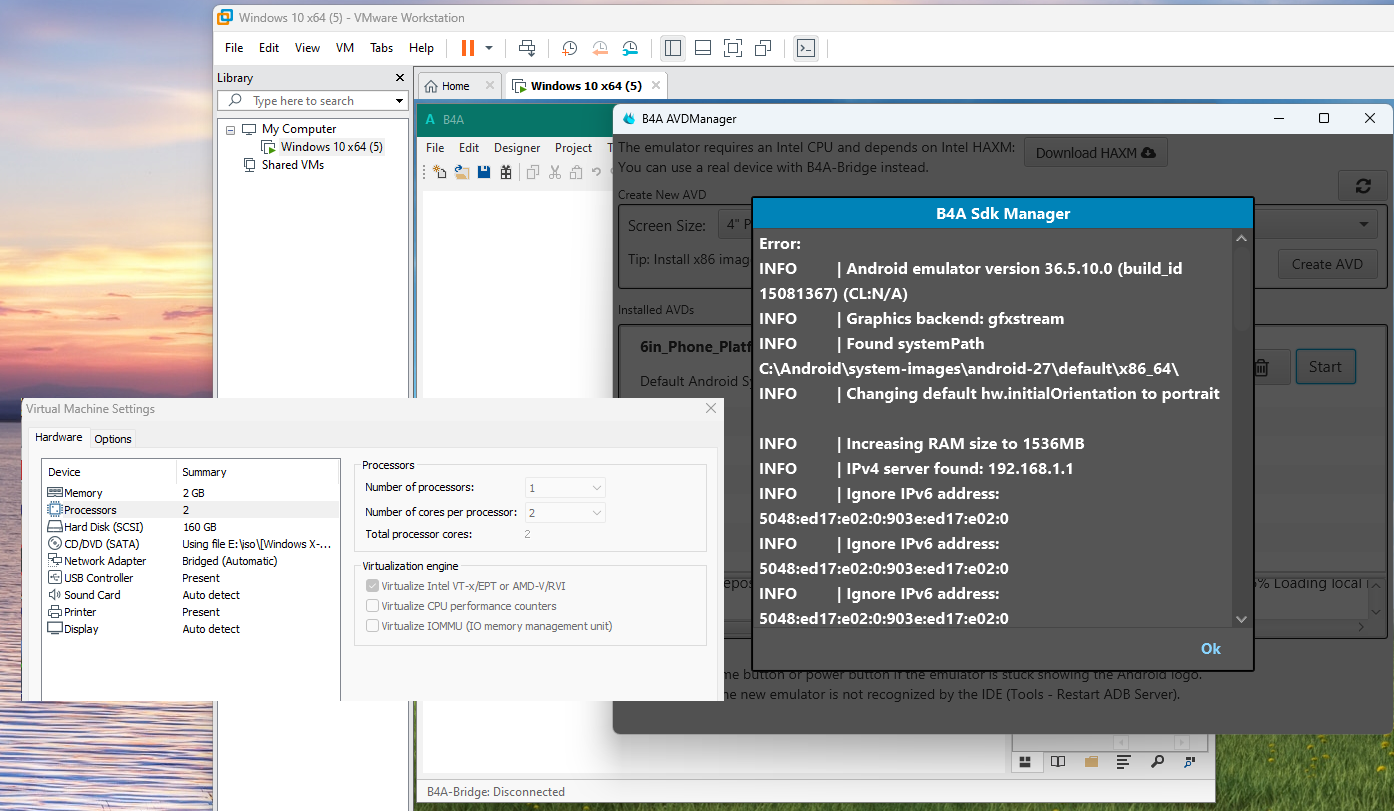The image size is (1394, 811).
Task: Toggle Virtualize CPU performance counters checkbox
Action: click(x=373, y=606)
